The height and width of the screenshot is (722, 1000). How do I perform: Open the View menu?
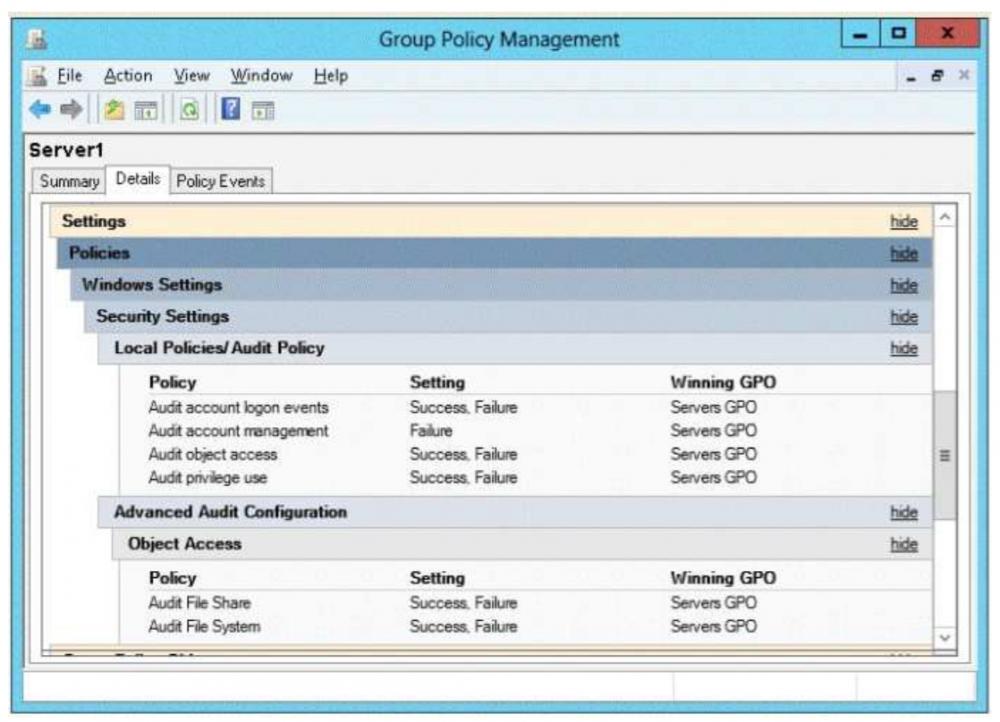tap(191, 76)
